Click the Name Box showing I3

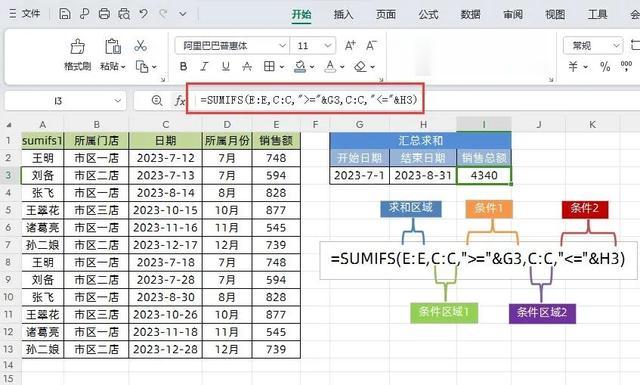click(x=64, y=101)
